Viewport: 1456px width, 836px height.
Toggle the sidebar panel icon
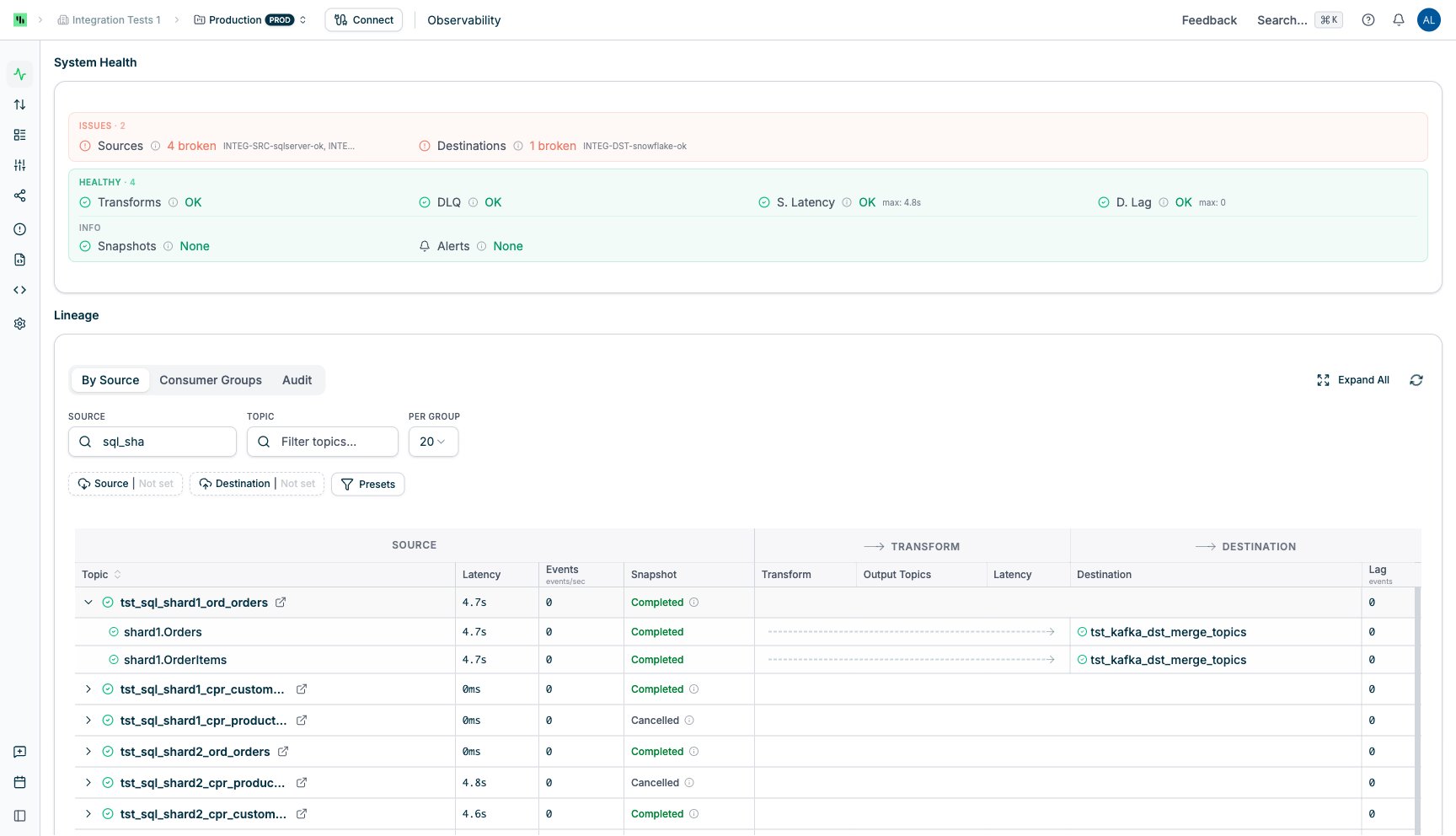click(x=20, y=816)
